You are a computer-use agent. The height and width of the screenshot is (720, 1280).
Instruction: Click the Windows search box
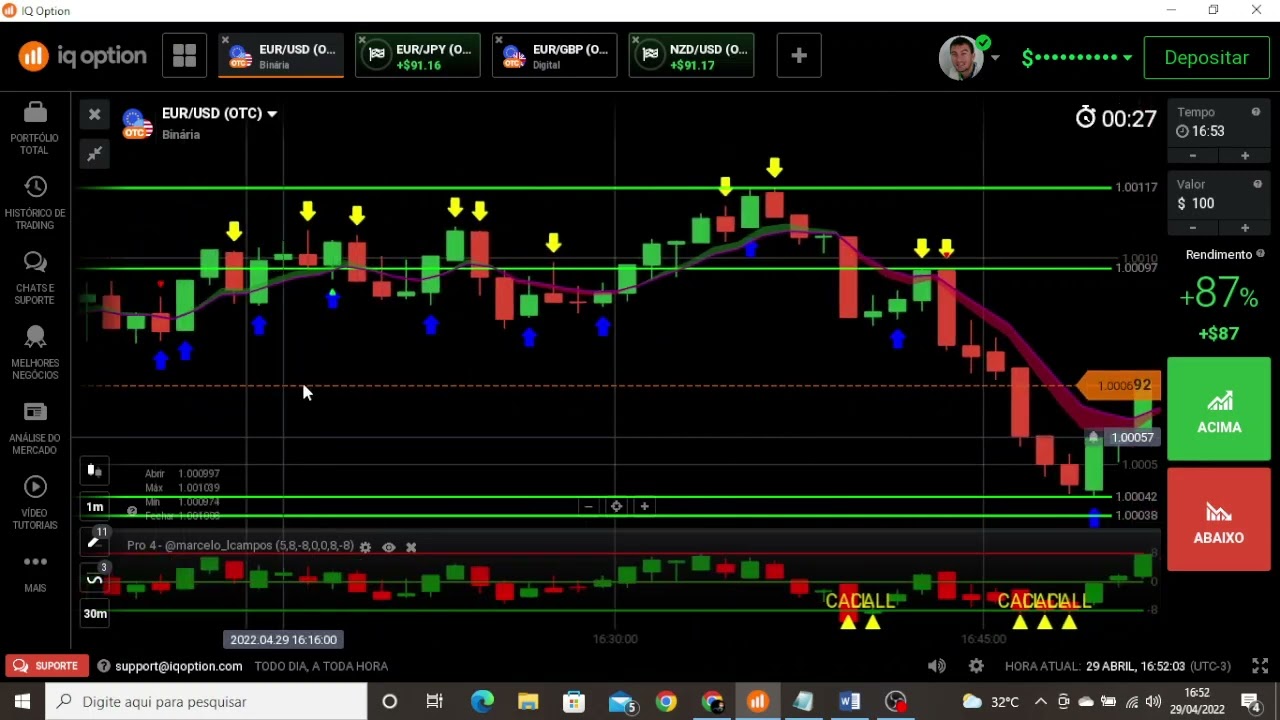click(207, 702)
